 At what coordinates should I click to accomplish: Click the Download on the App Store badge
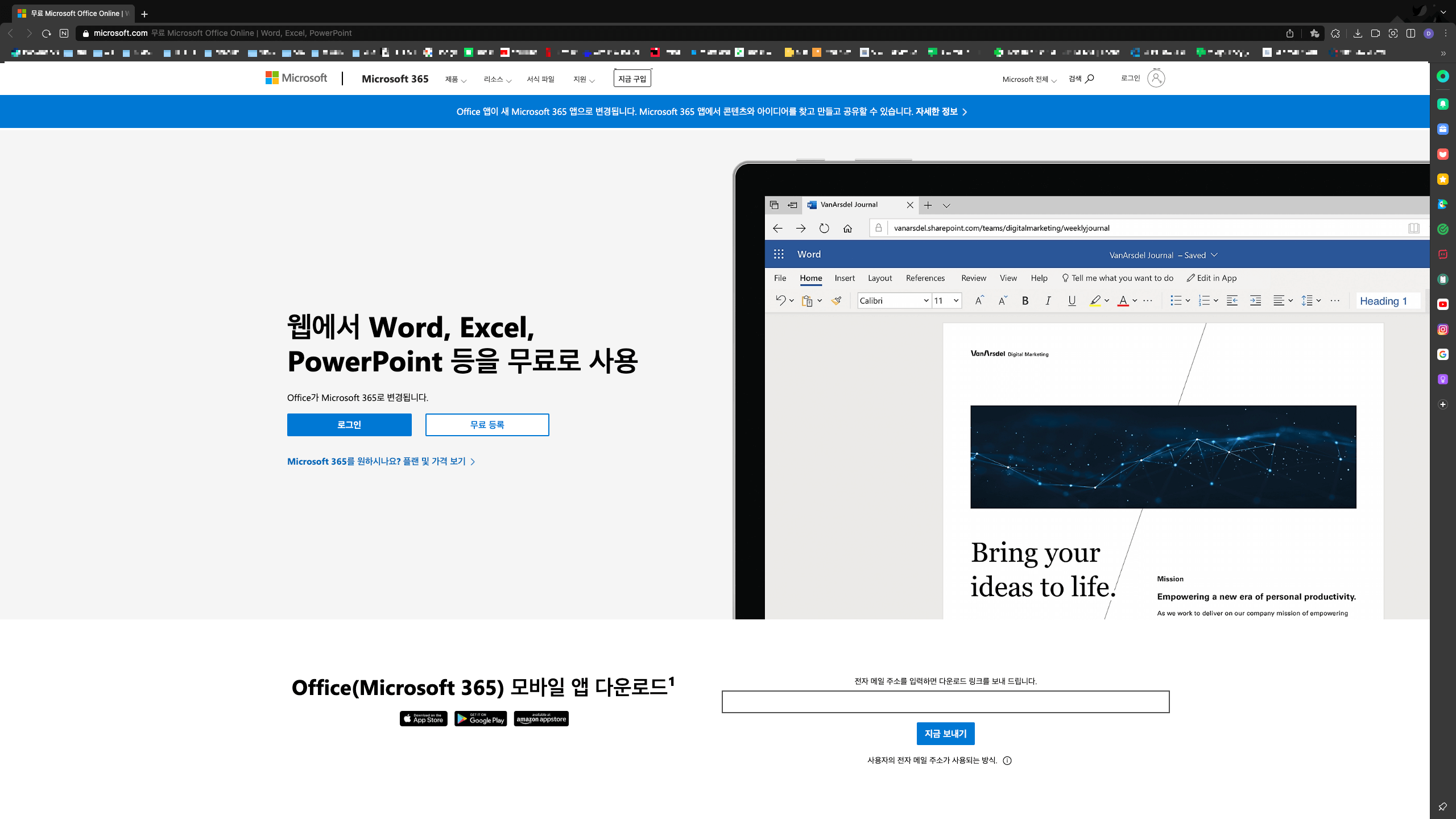pyautogui.click(x=423, y=719)
